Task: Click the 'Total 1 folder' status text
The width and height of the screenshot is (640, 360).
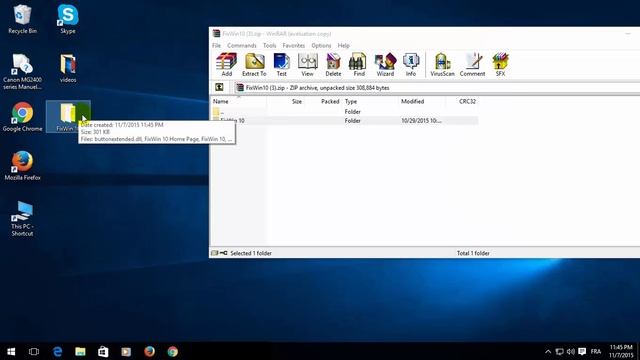Action: click(473, 253)
